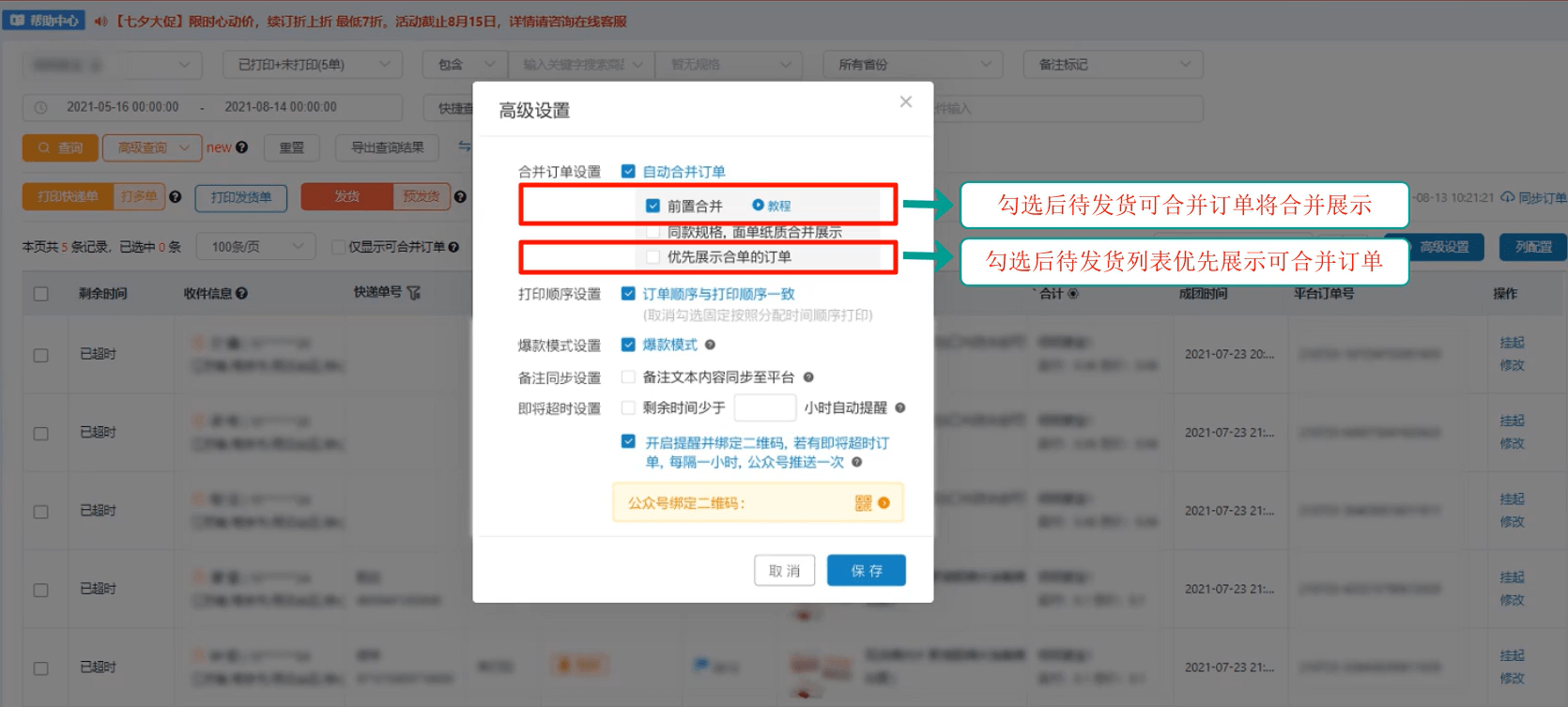1568x707 pixels.
Task: Click the 保存 button
Action: pyautogui.click(x=866, y=571)
